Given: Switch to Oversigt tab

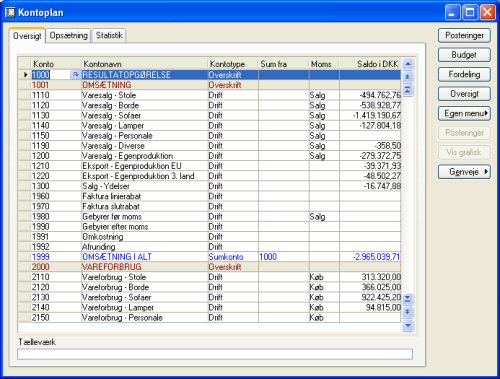Looking at the screenshot, I should tap(27, 36).
